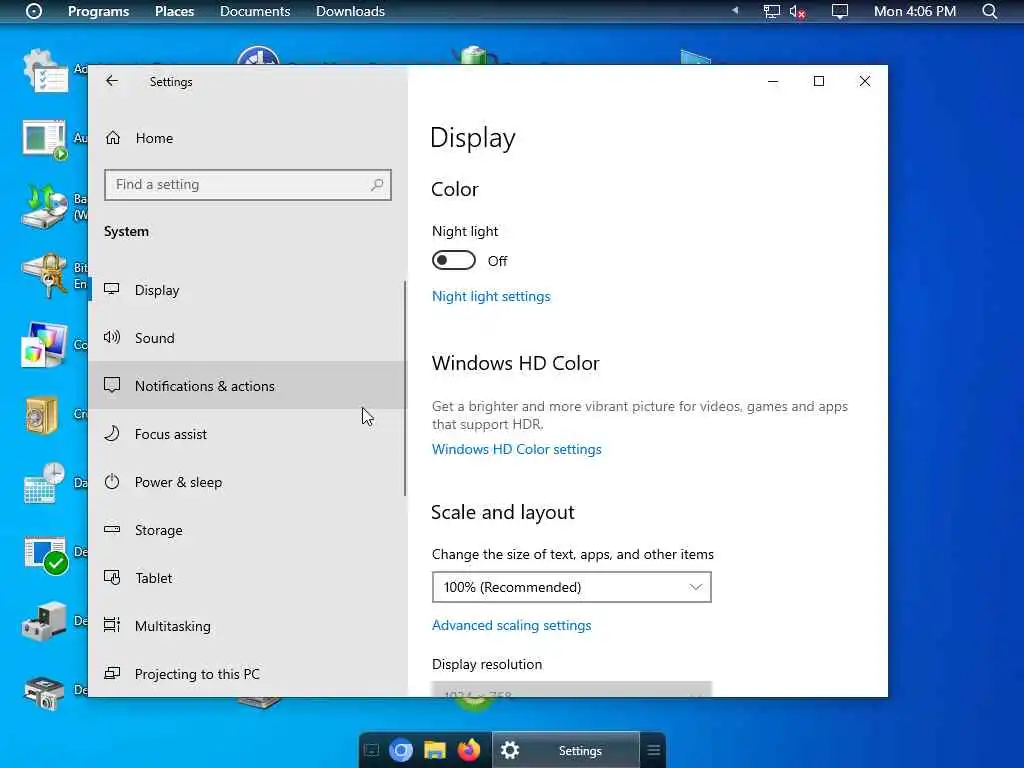The image size is (1024, 768).
Task: Click the Mon 4:06 PM clock
Action: point(914,11)
